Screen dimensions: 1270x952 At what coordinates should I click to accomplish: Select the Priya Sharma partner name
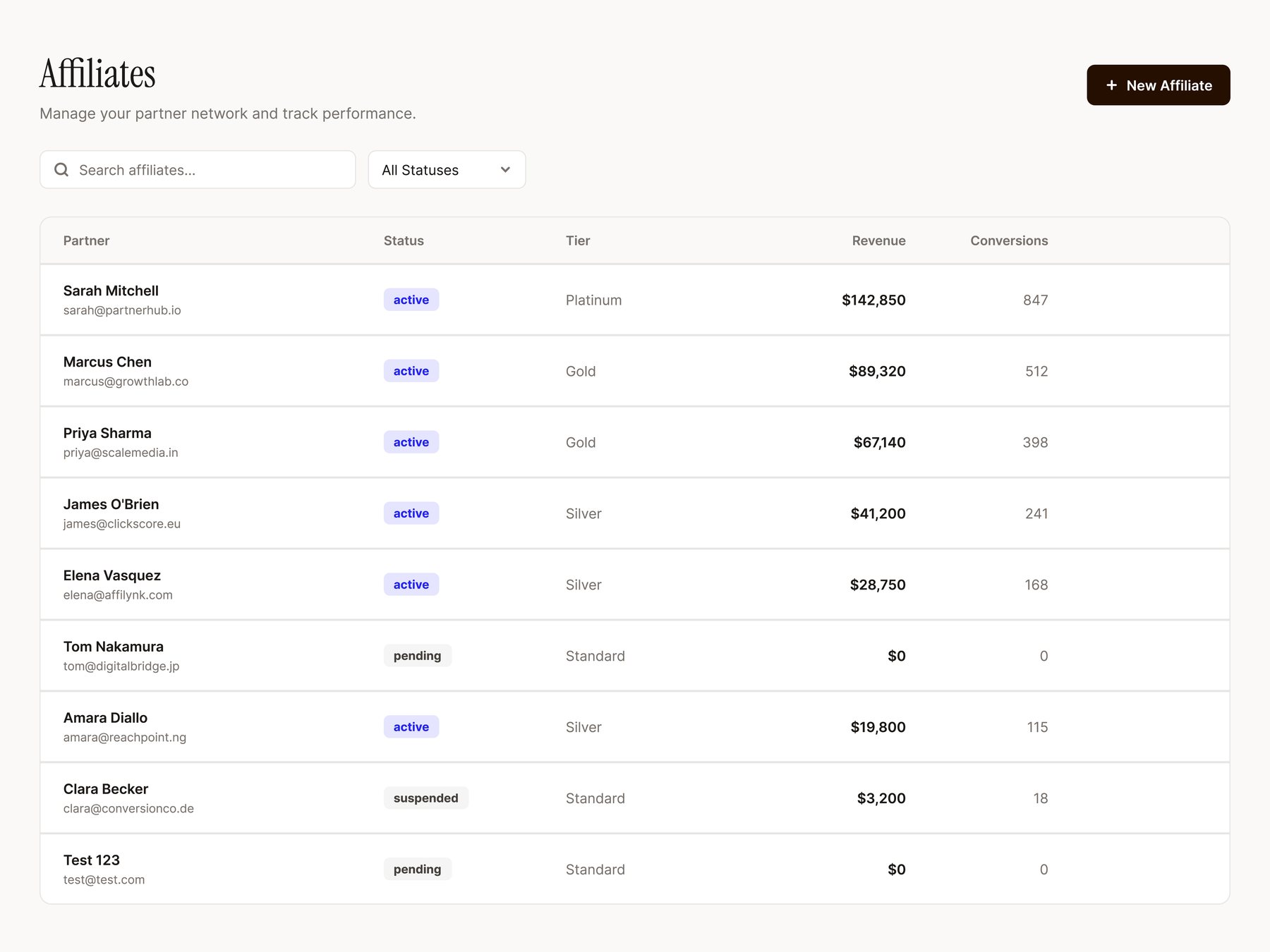107,433
